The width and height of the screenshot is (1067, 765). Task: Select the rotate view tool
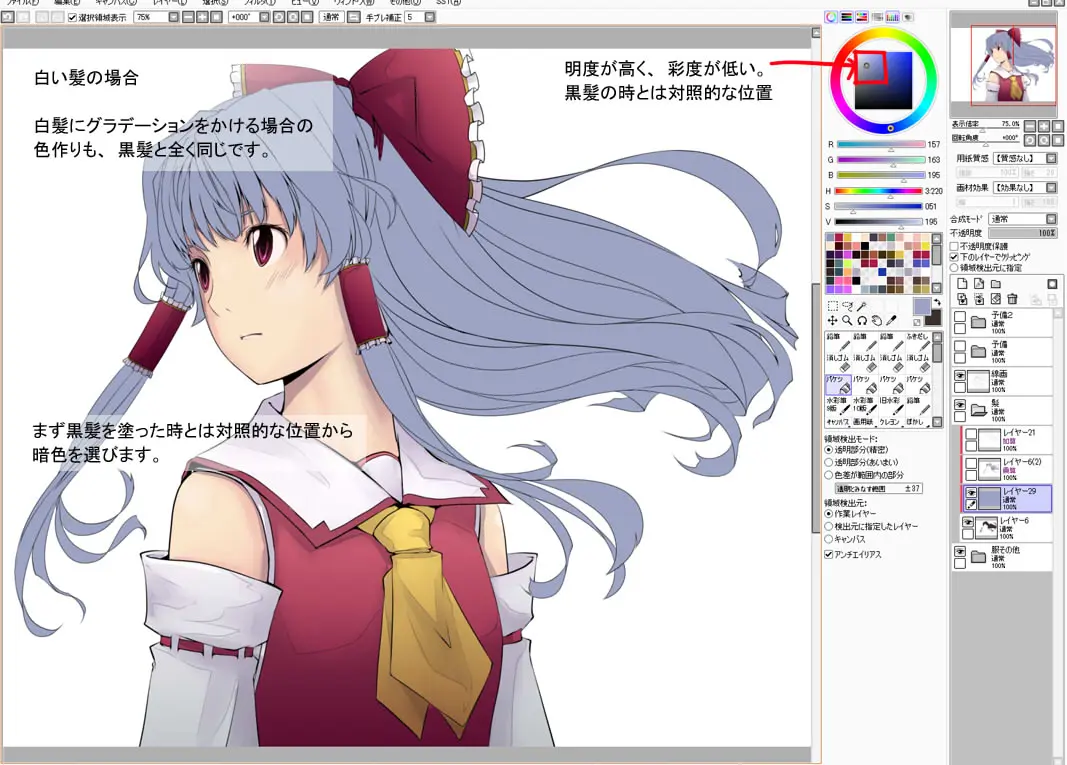pyautogui.click(x=861, y=321)
